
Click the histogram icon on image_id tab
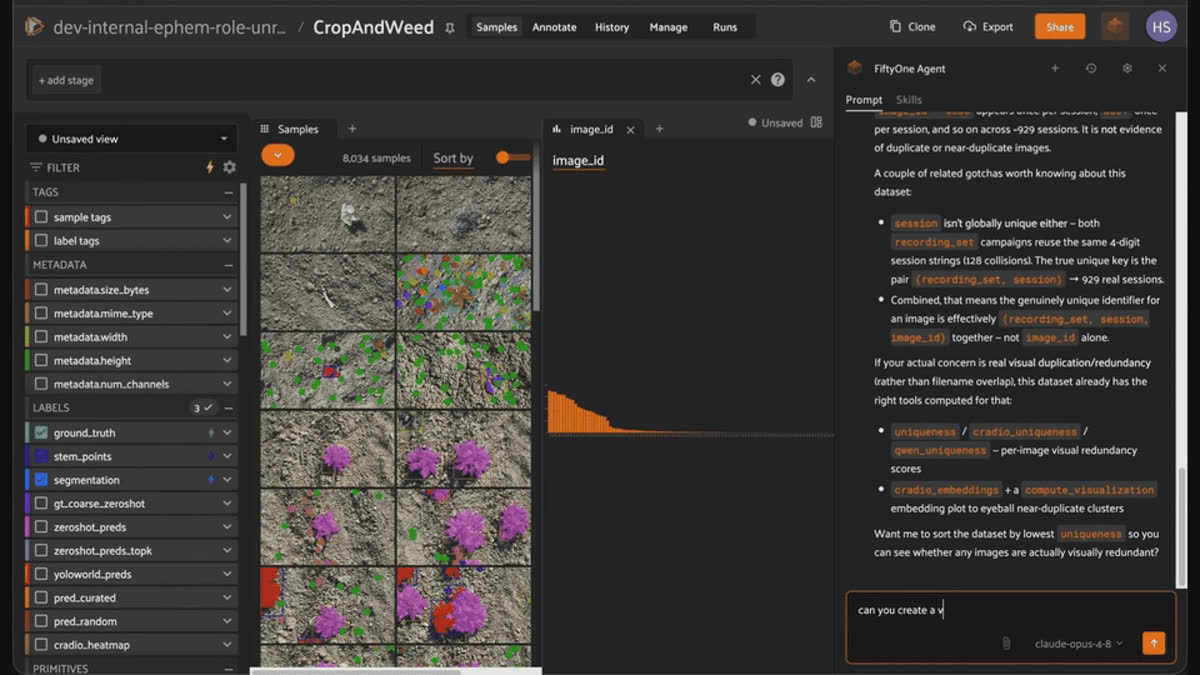[557, 129]
